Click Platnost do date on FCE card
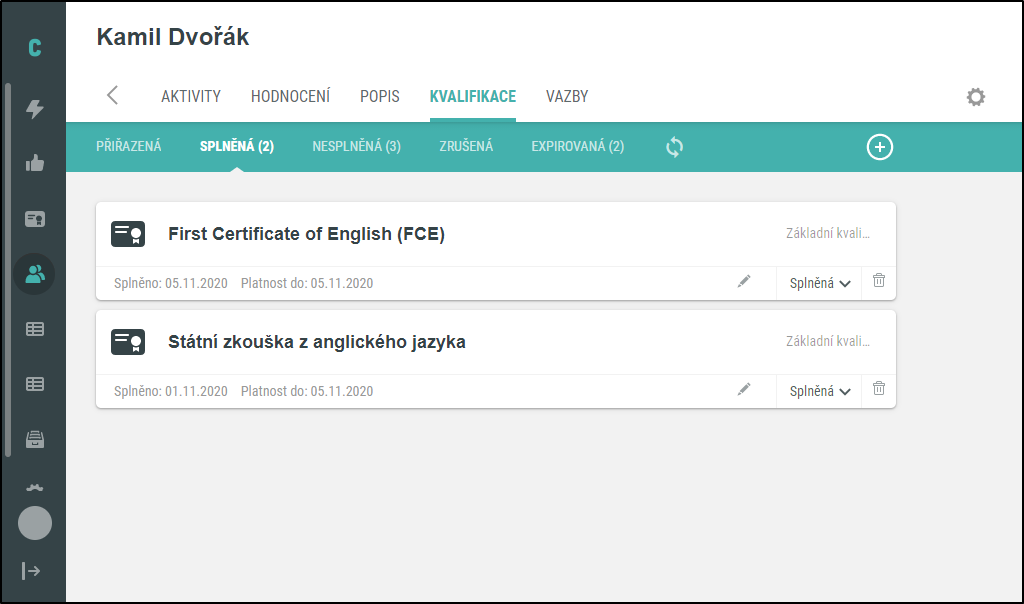Image resolution: width=1024 pixels, height=604 pixels. (x=307, y=283)
